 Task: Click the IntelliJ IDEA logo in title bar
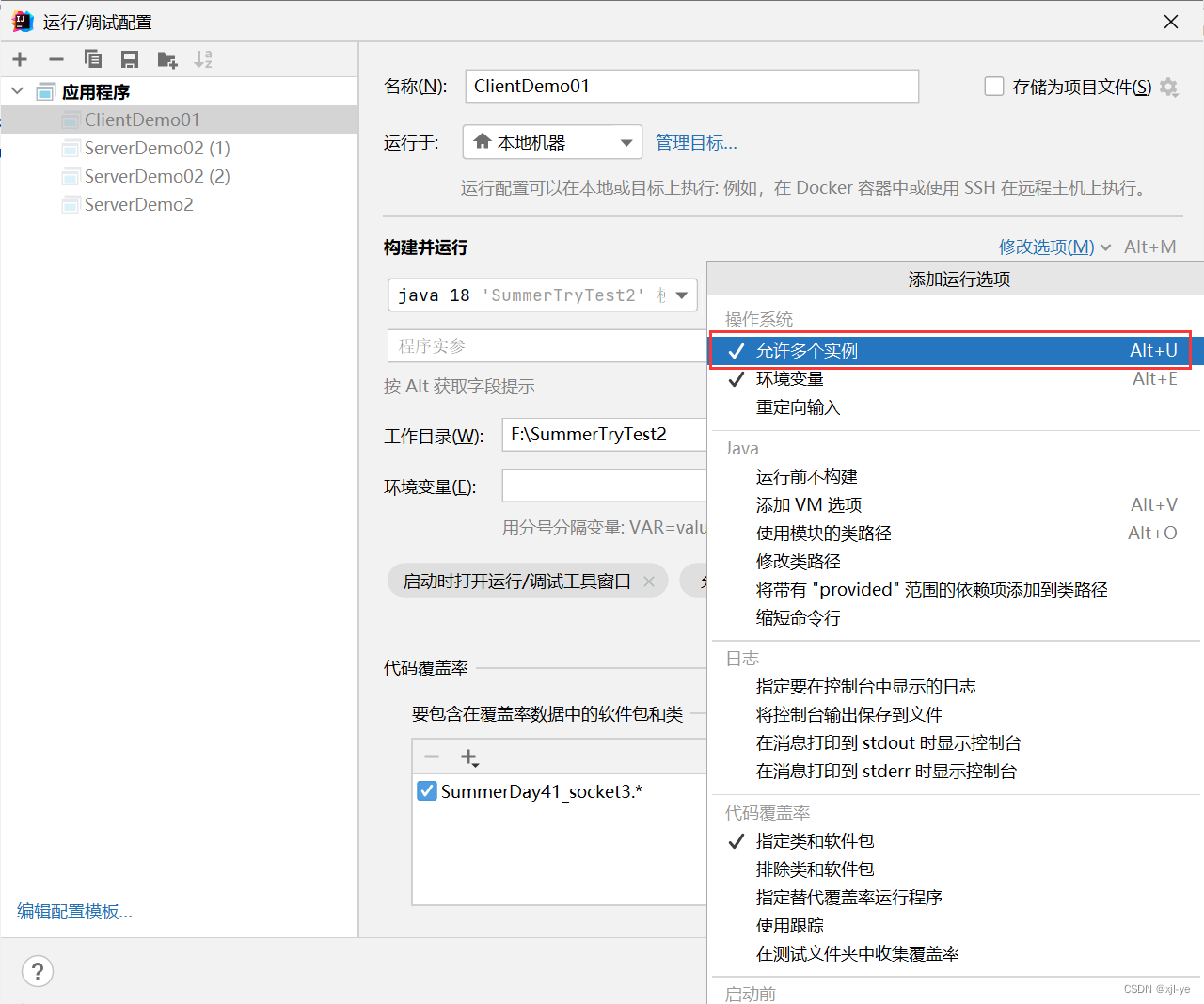[x=23, y=21]
